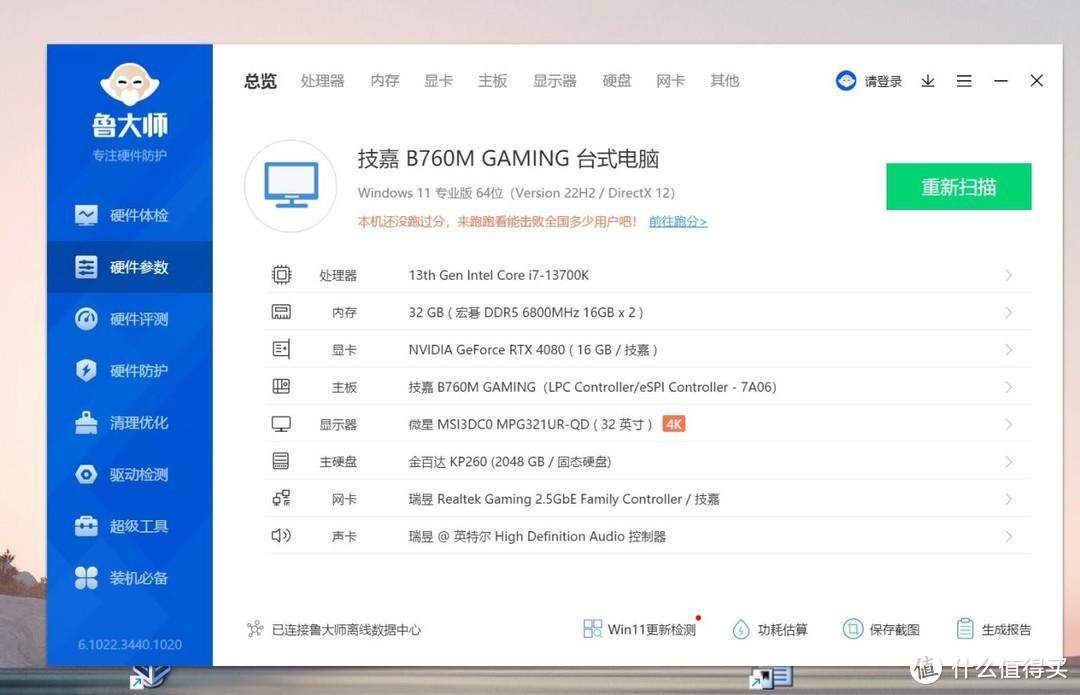Click the download arrow icon in title bar
This screenshot has height=695, width=1080.
tap(928, 81)
